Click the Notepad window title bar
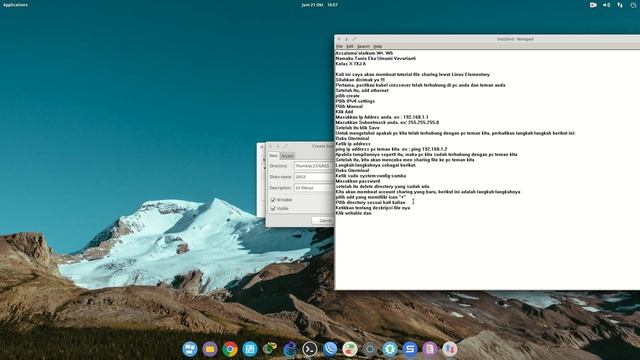 pyautogui.click(x=487, y=39)
